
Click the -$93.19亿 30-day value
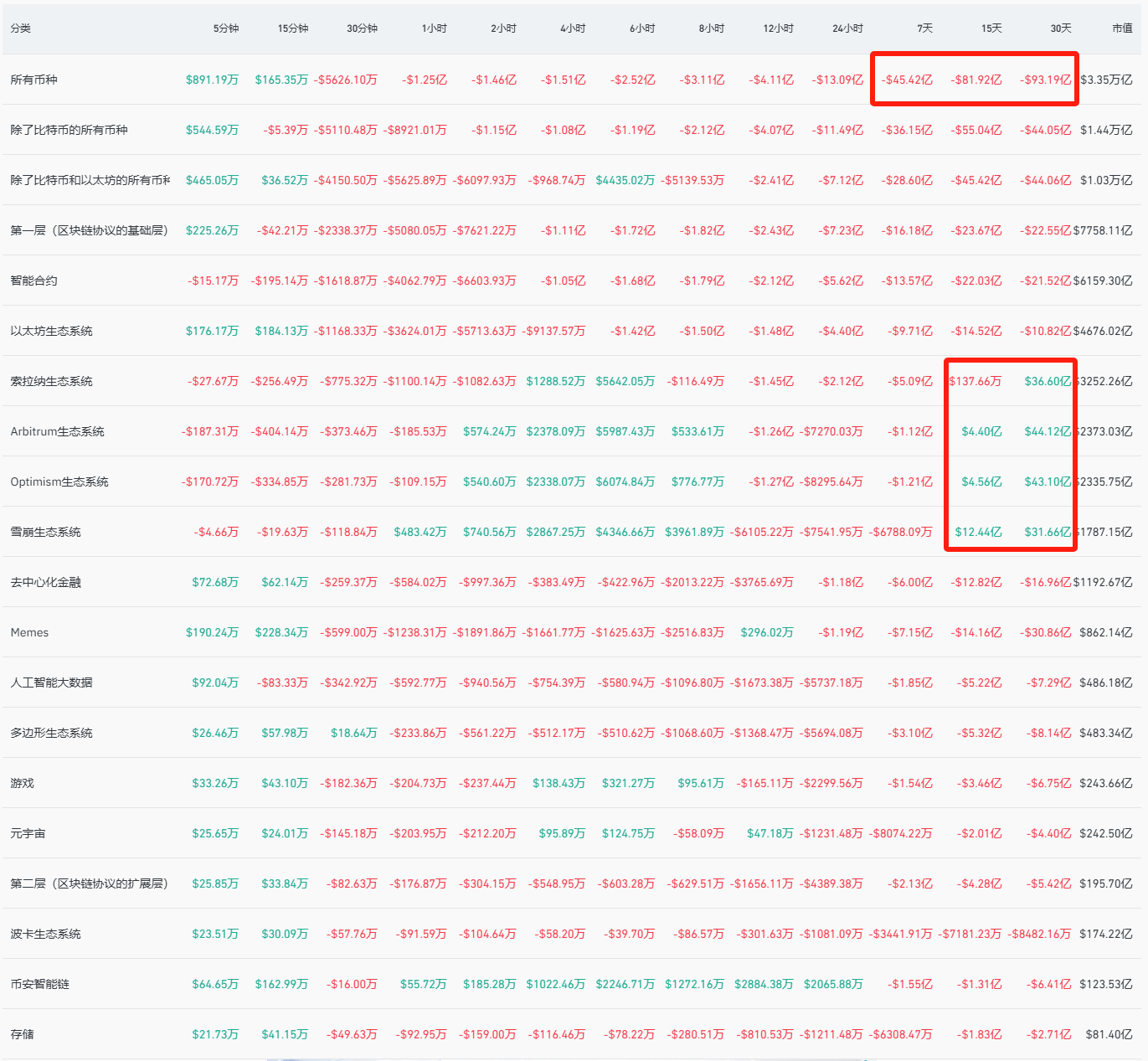point(1046,80)
